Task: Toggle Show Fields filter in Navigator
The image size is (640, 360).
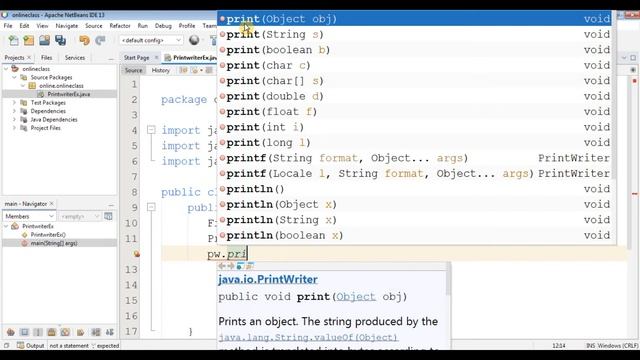Action: pos(24,332)
